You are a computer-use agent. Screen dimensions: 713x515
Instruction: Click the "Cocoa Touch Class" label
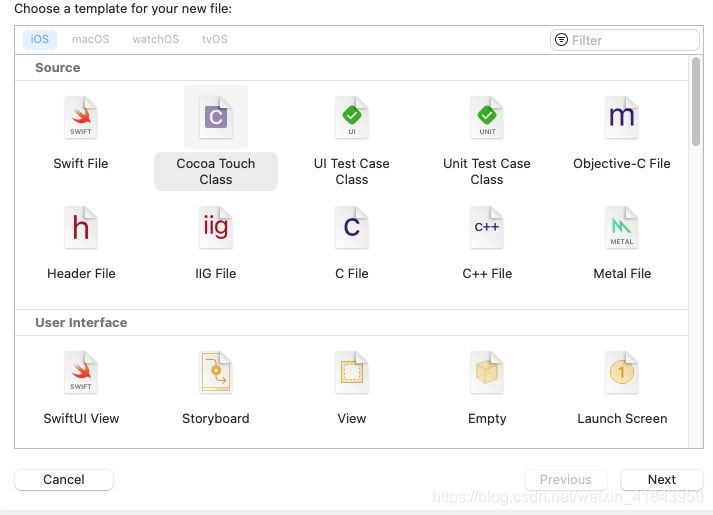(216, 171)
